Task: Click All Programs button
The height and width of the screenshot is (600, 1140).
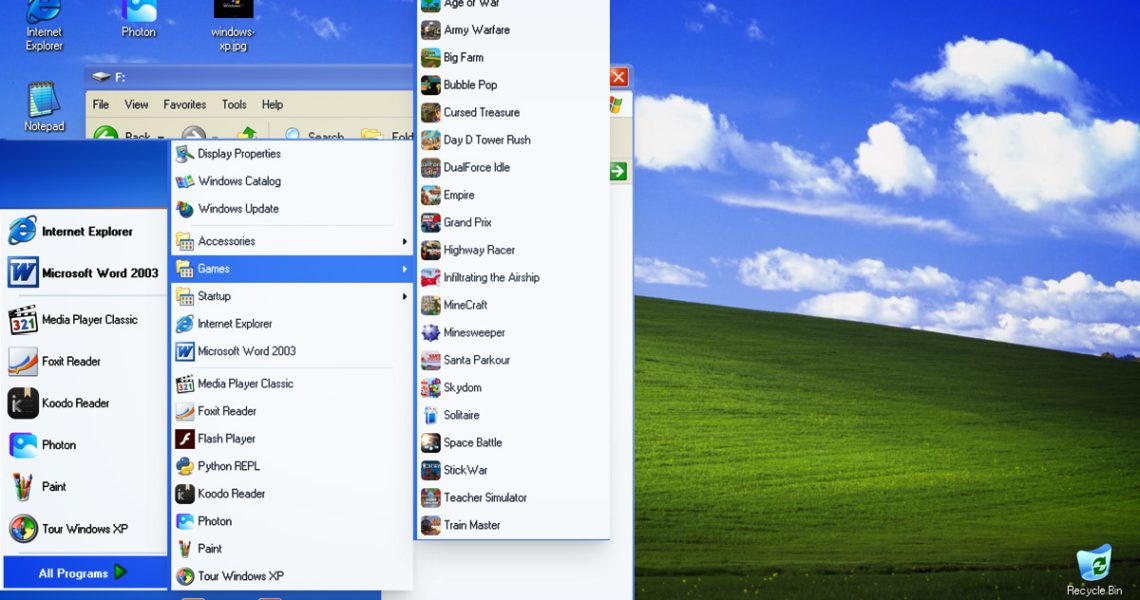Action: coord(83,573)
